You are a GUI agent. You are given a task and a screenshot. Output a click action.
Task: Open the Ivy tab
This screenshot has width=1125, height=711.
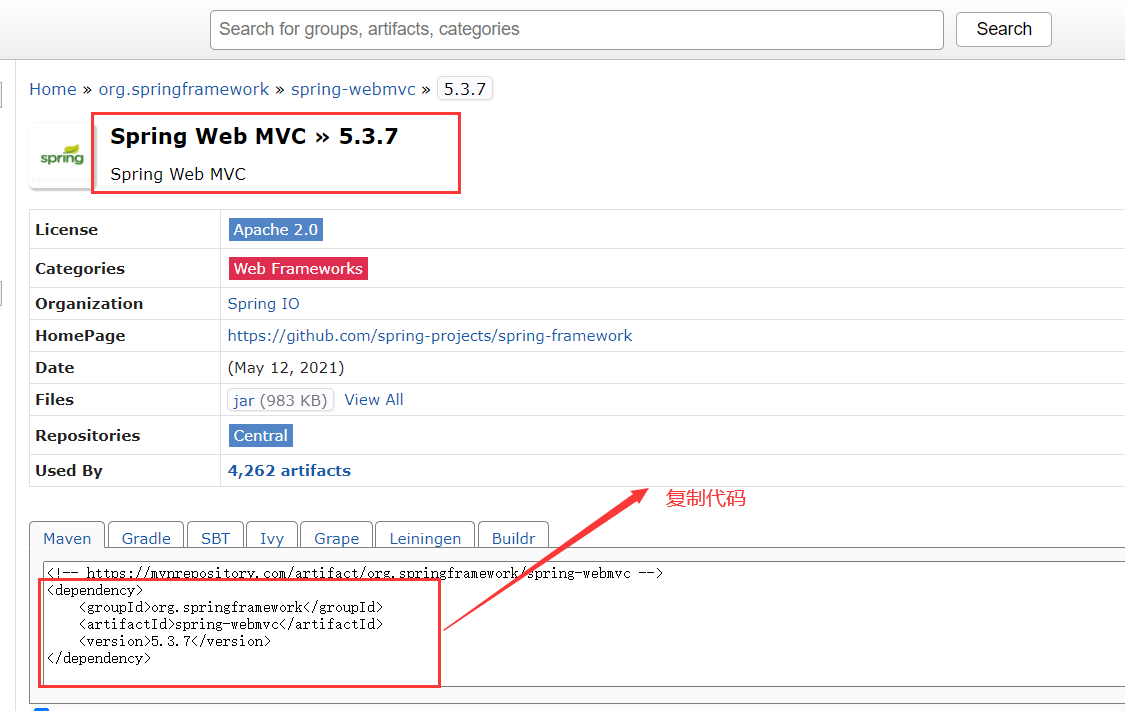click(x=271, y=538)
